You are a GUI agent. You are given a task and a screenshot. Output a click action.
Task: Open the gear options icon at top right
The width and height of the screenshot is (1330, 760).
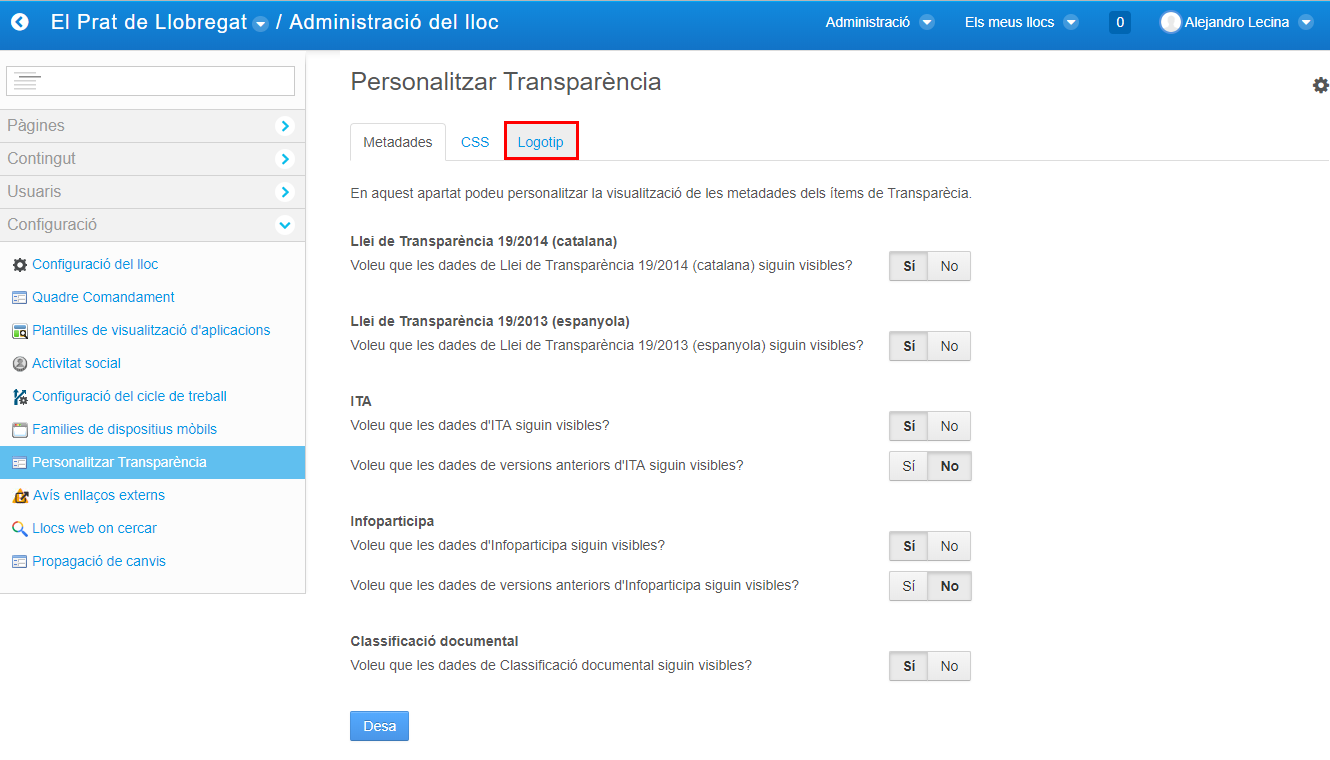[x=1320, y=85]
